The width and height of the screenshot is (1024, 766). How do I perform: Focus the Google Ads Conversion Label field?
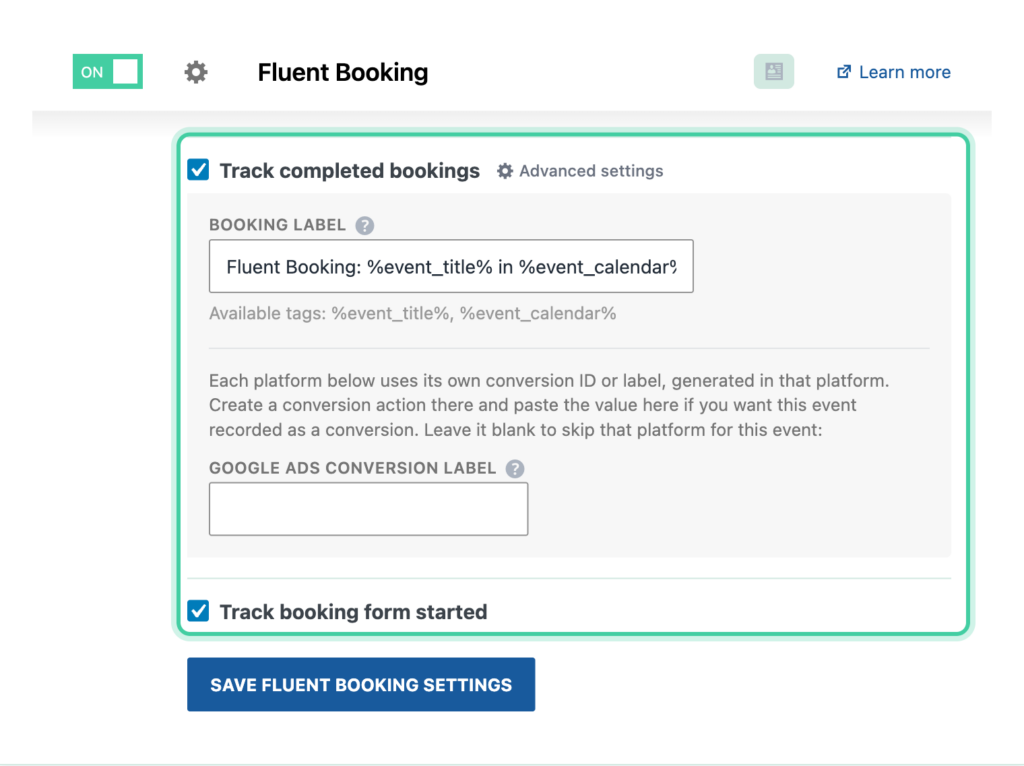click(x=368, y=509)
